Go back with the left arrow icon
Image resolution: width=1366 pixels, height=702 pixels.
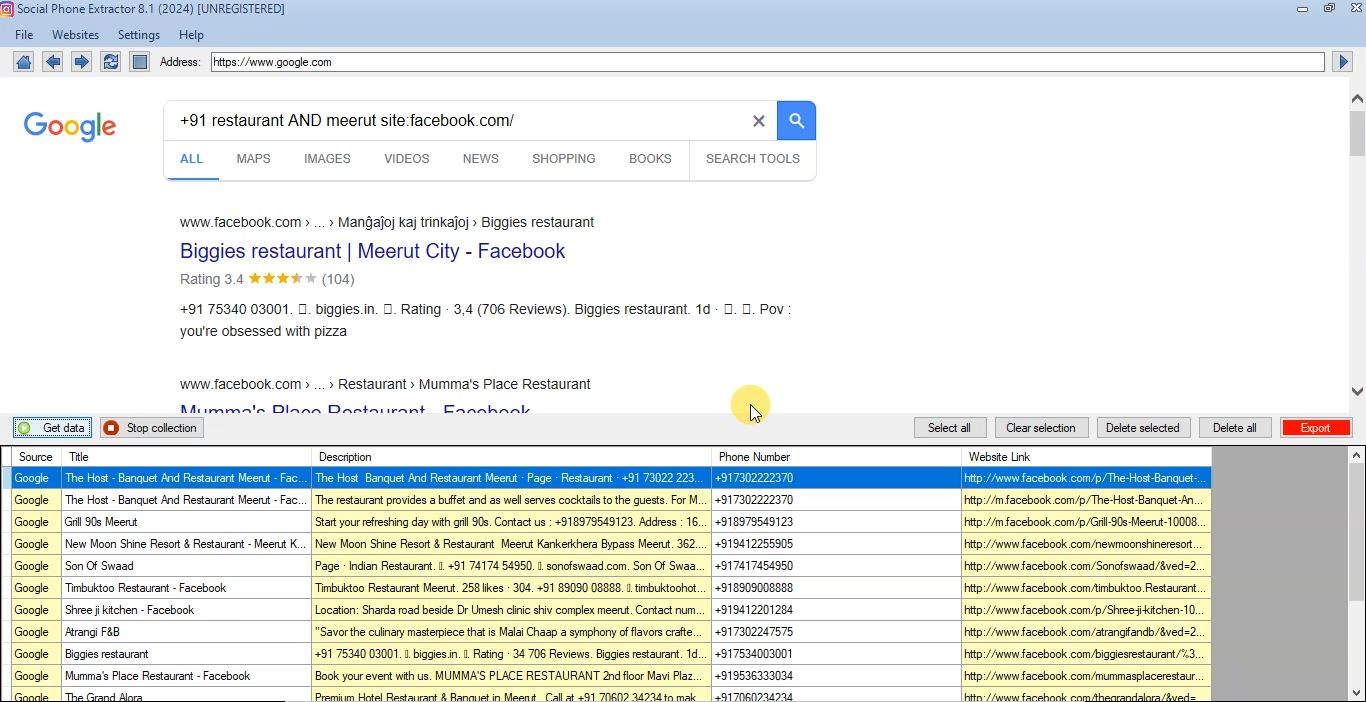pyautogui.click(x=53, y=62)
